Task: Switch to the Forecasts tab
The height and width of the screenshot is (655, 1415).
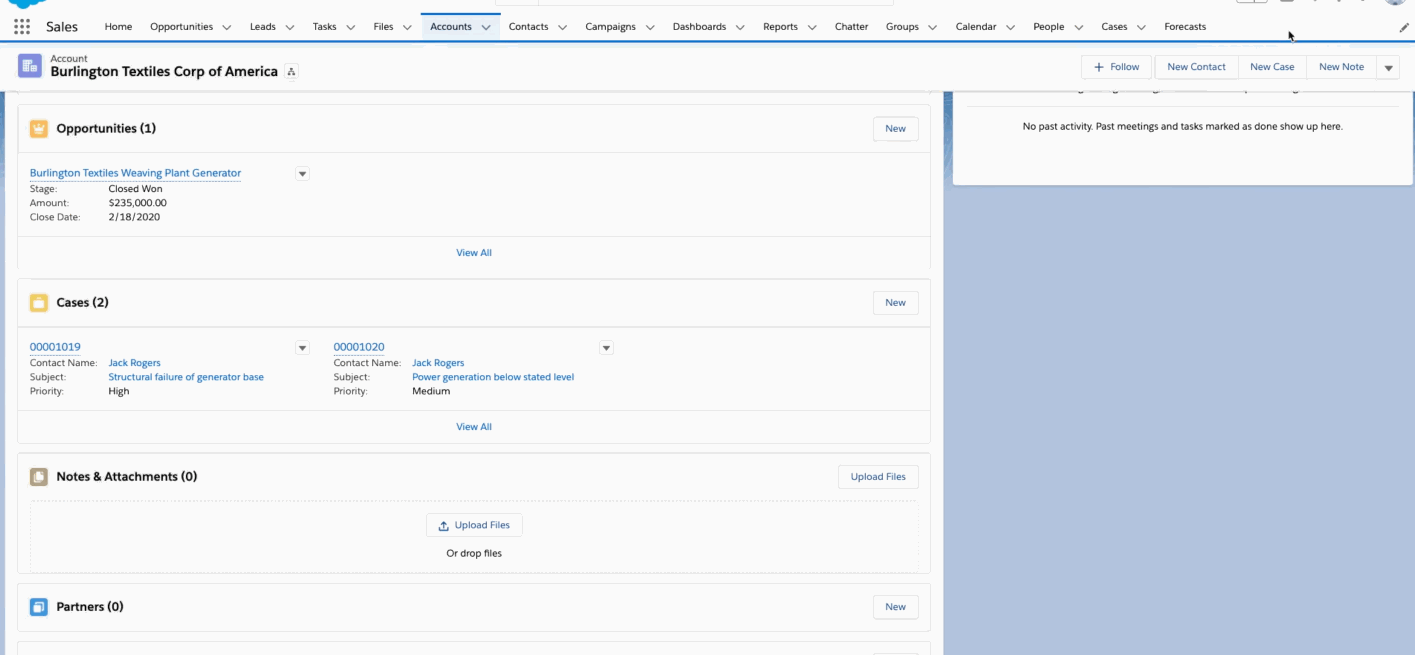Action: 1185,26
